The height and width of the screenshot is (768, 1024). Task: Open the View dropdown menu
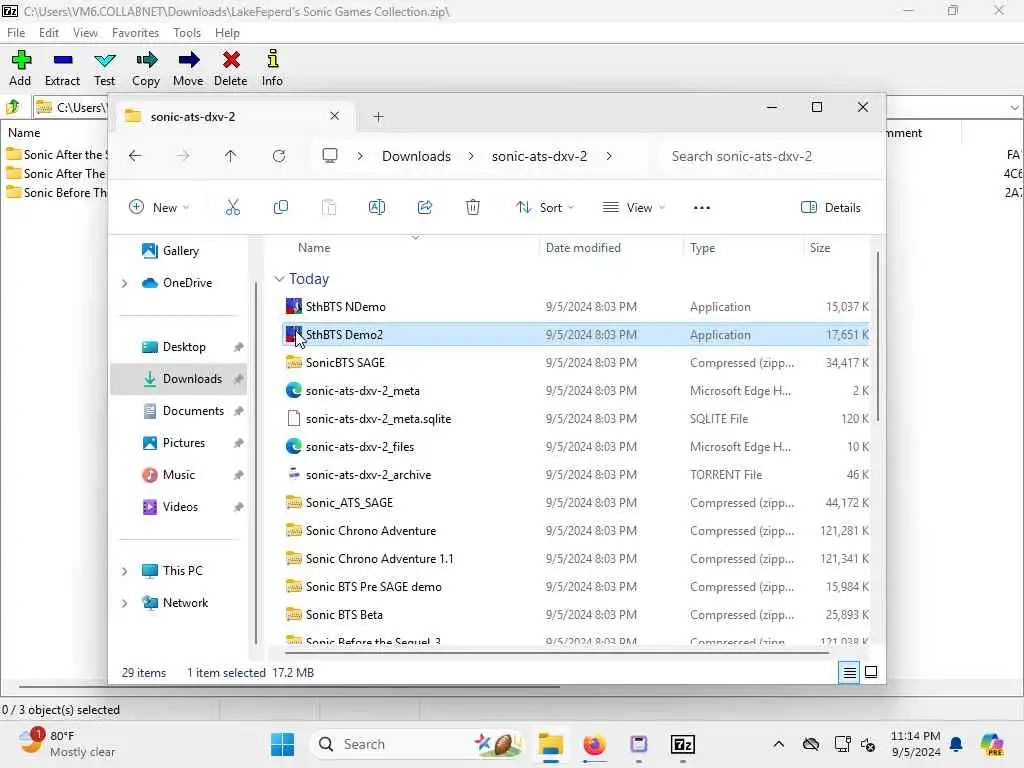[633, 208]
